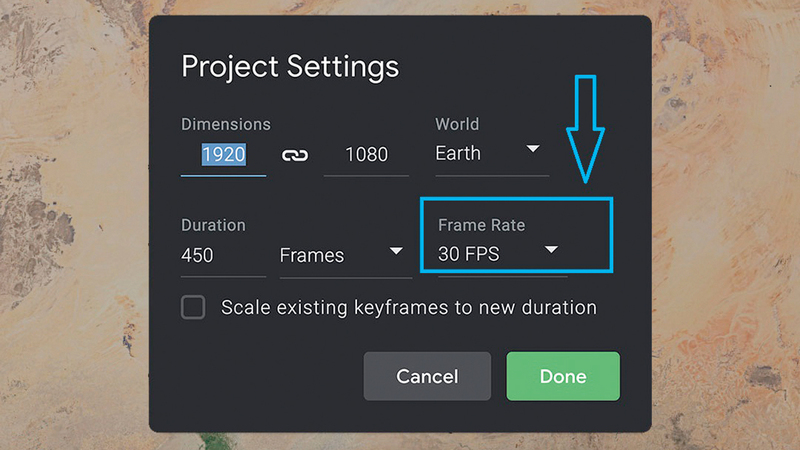Click the width field showing 1920
Viewport: 800px width, 450px height.
[x=224, y=155]
